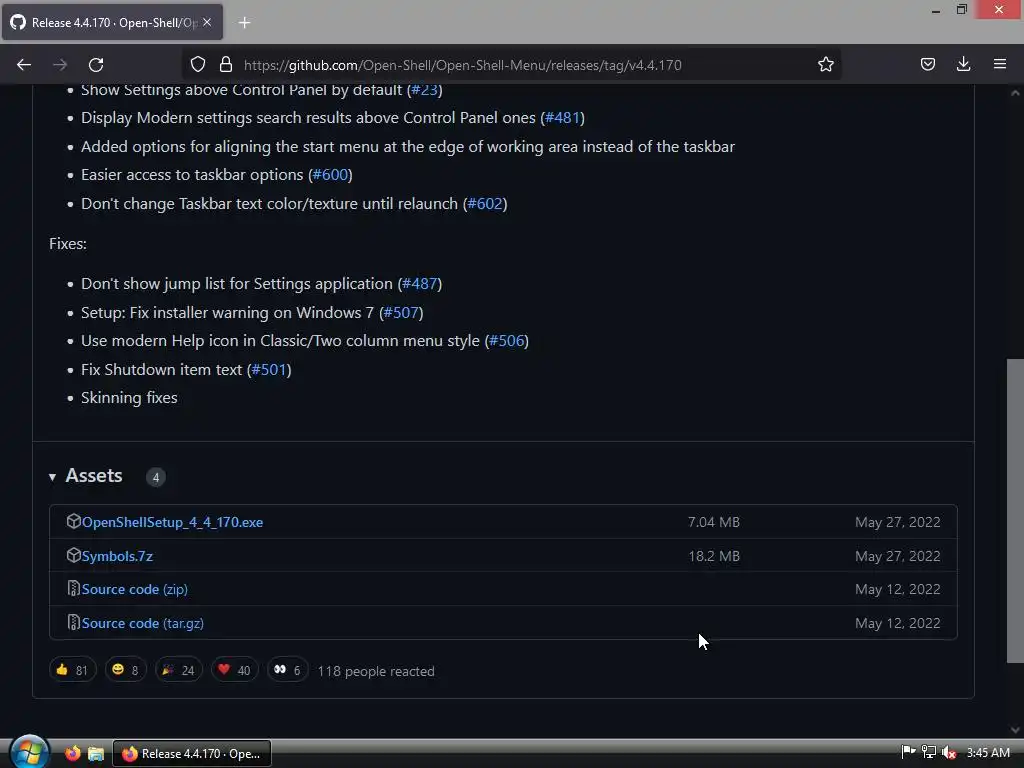This screenshot has height=768, width=1024.
Task: Click the 'May 27, 2022' date on the OpenShellSetup row
Action: (x=898, y=522)
